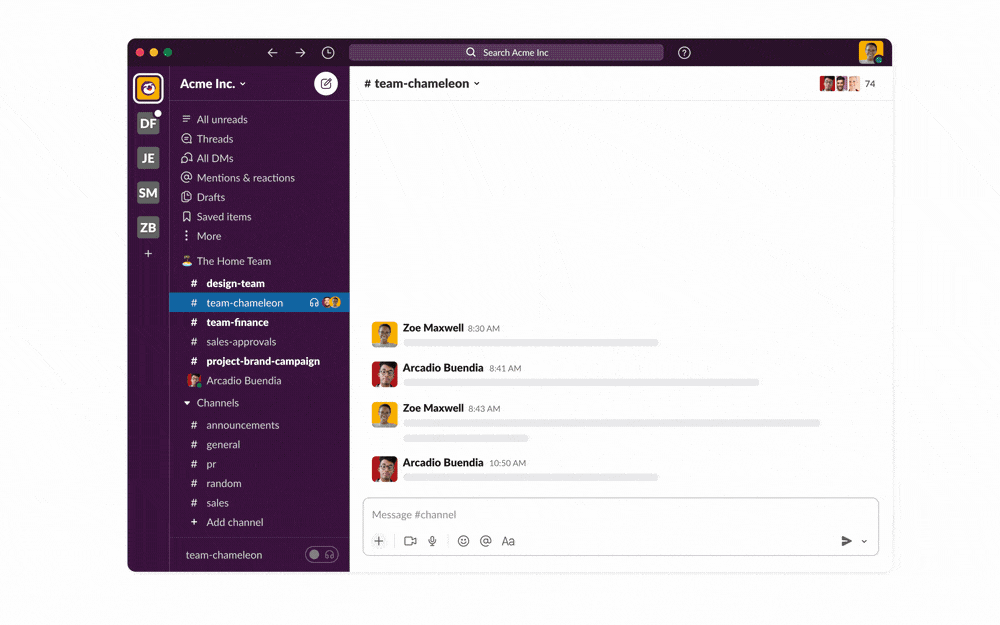Click Arcadio Buendia's avatar at 10:50 AM
The image size is (1000, 625).
(x=385, y=469)
